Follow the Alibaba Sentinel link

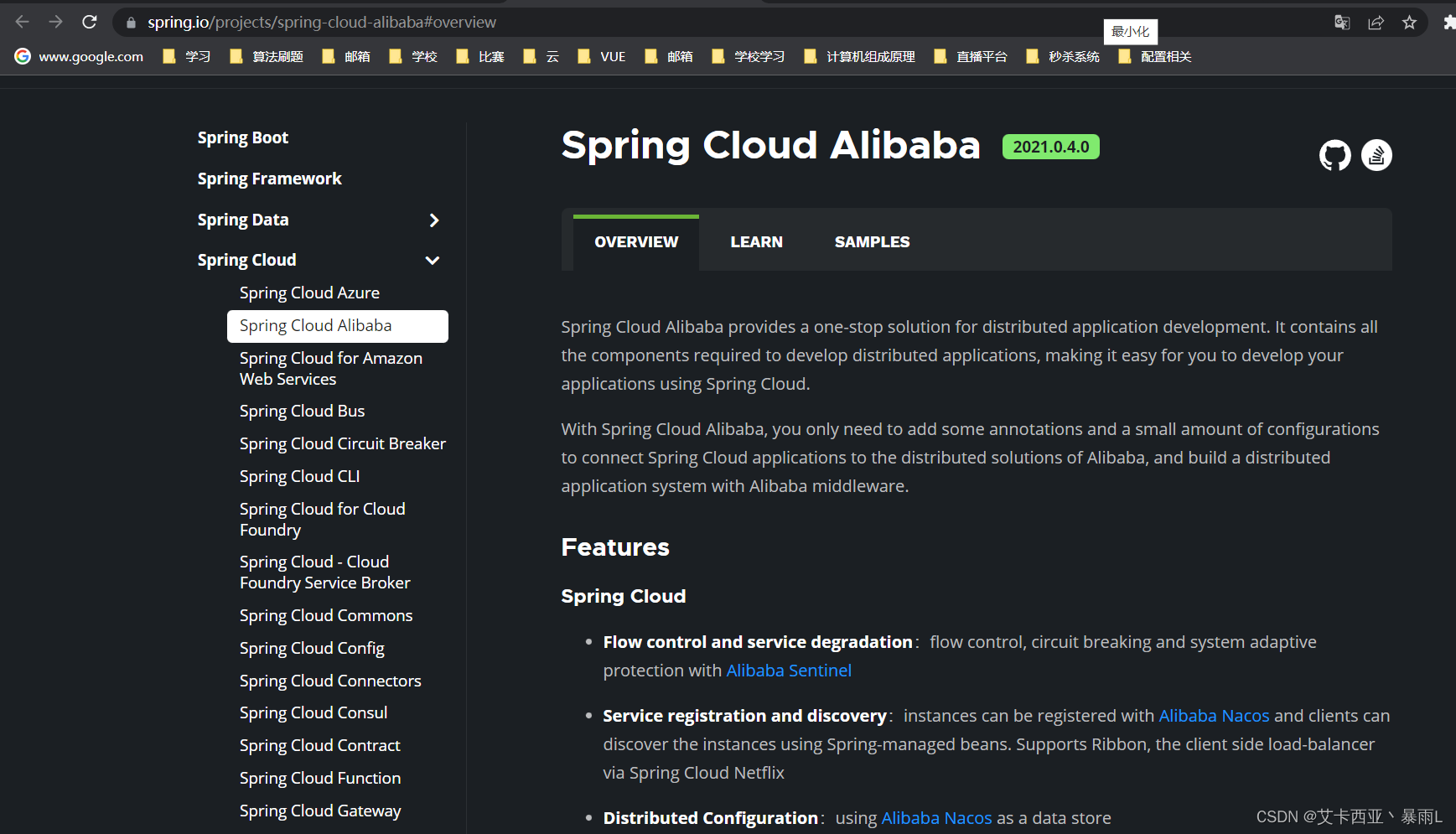coord(789,671)
